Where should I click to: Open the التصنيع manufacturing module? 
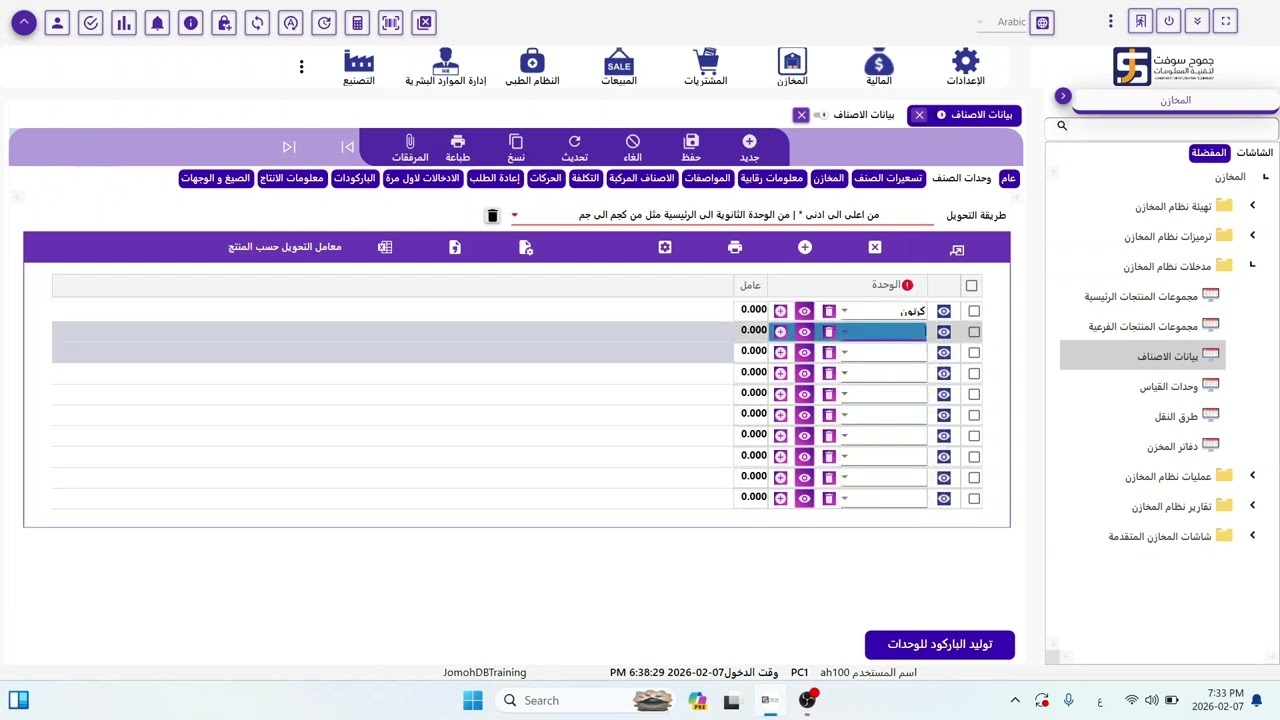click(x=359, y=67)
